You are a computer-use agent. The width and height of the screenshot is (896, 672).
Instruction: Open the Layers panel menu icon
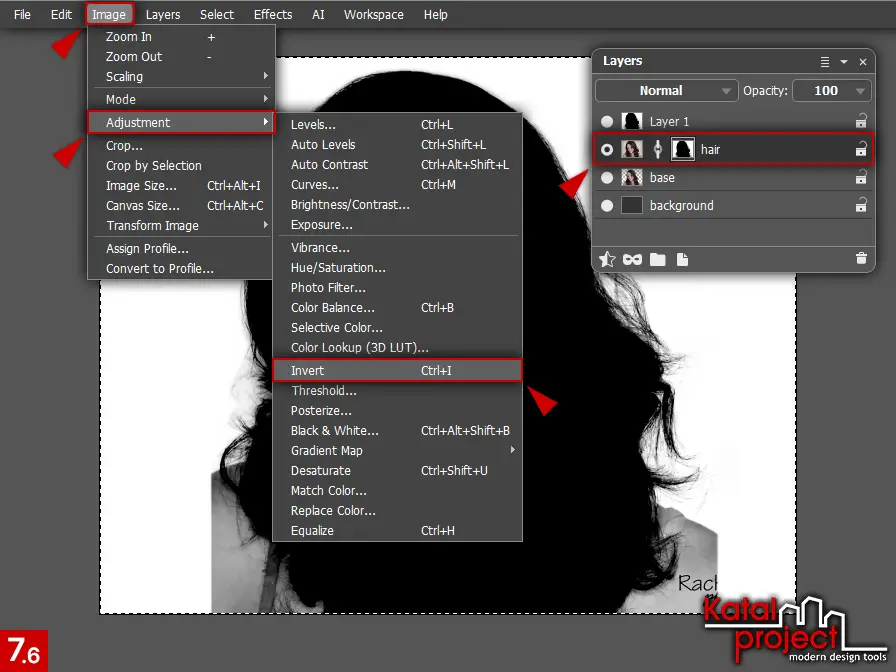[x=824, y=61]
